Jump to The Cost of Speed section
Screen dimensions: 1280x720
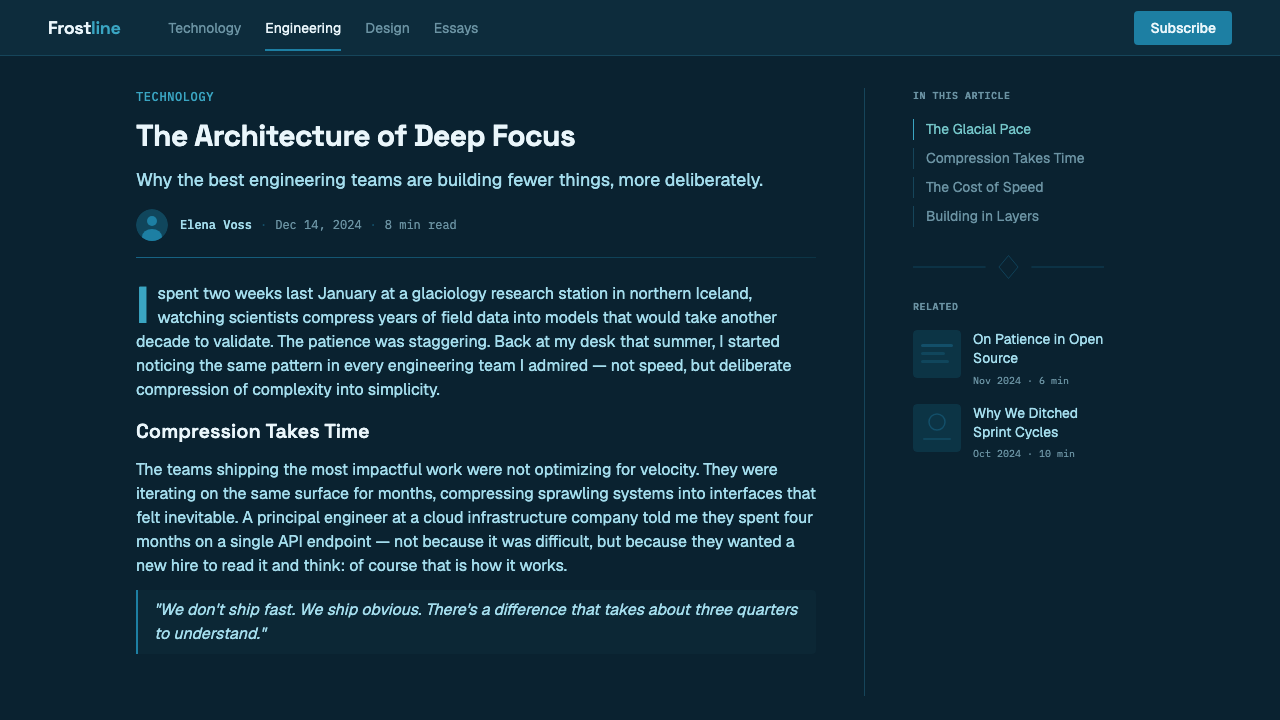(x=984, y=187)
